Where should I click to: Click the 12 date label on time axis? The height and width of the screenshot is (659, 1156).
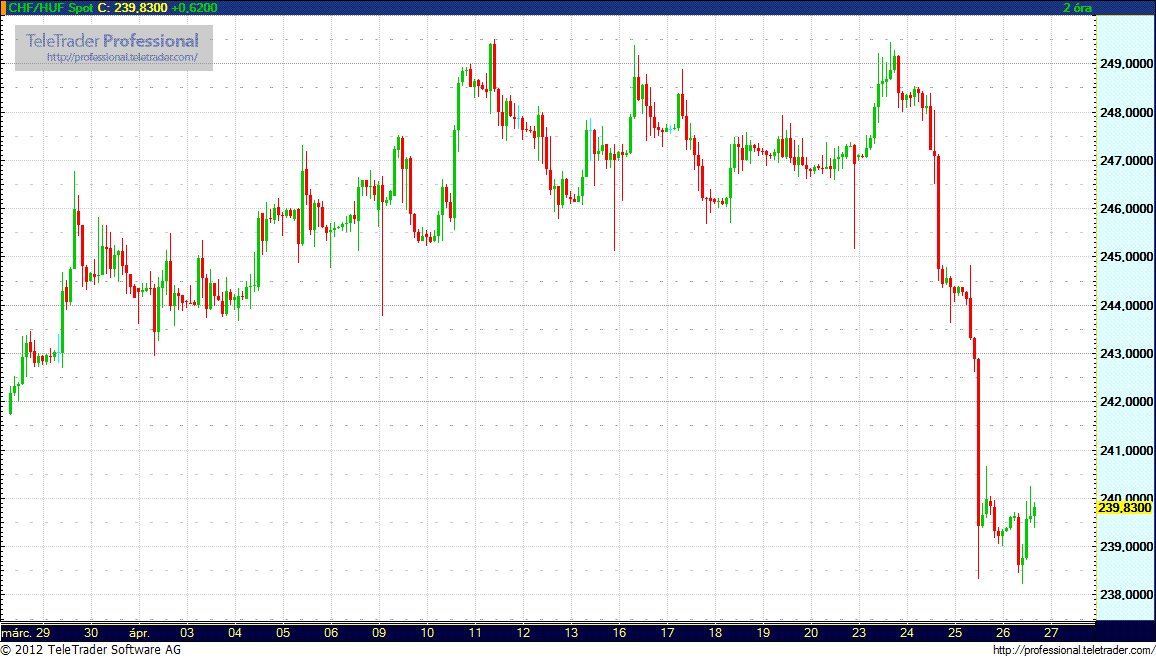[x=523, y=632]
